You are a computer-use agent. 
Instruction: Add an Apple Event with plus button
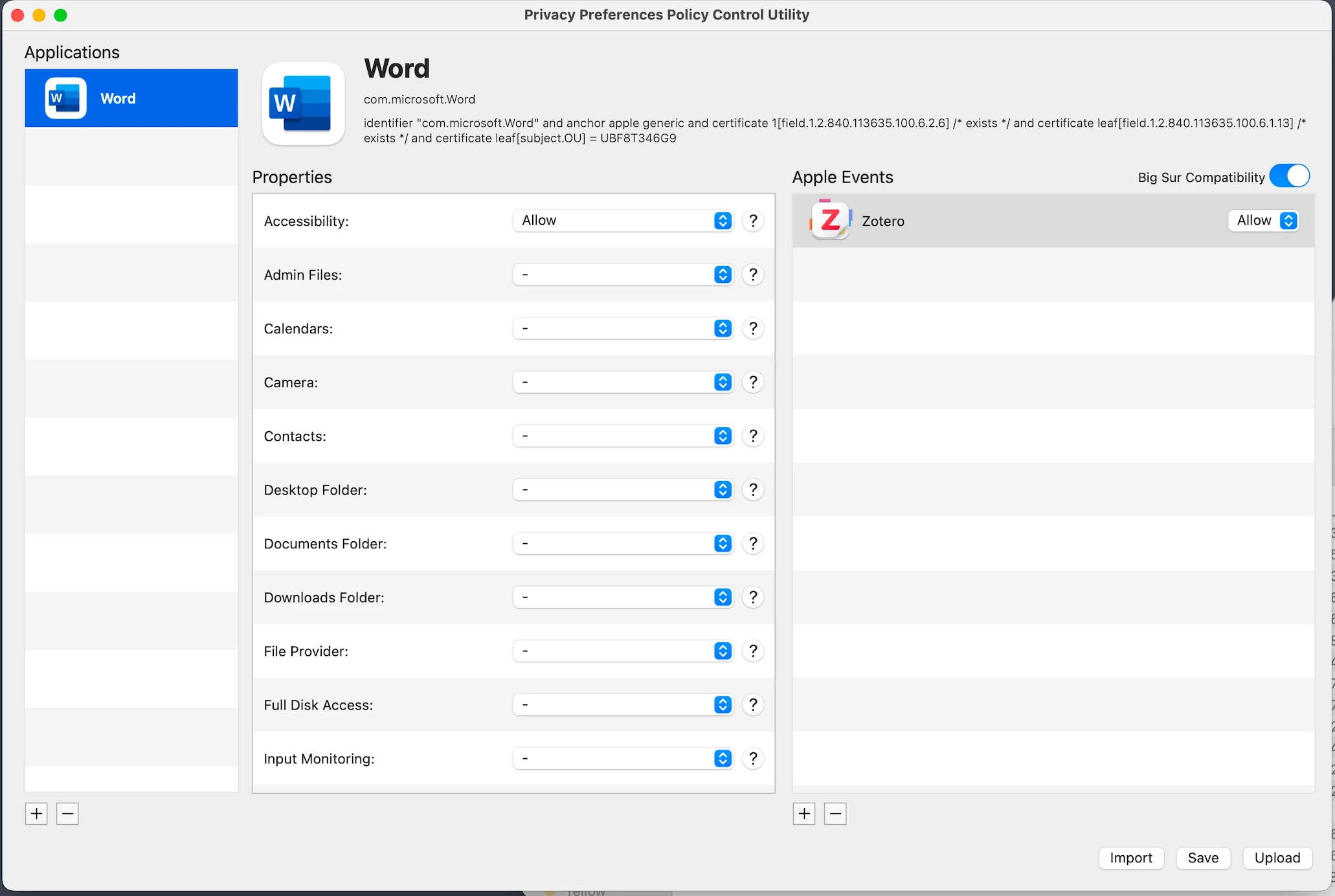pyautogui.click(x=804, y=814)
